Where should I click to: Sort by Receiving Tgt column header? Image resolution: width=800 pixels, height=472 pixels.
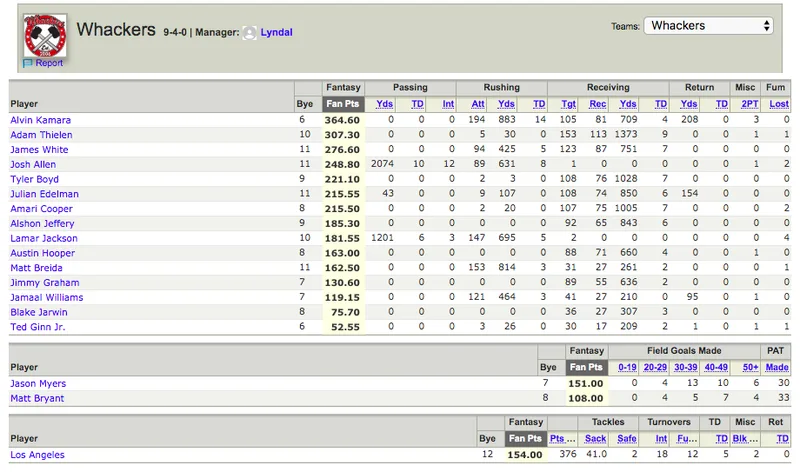pos(568,104)
